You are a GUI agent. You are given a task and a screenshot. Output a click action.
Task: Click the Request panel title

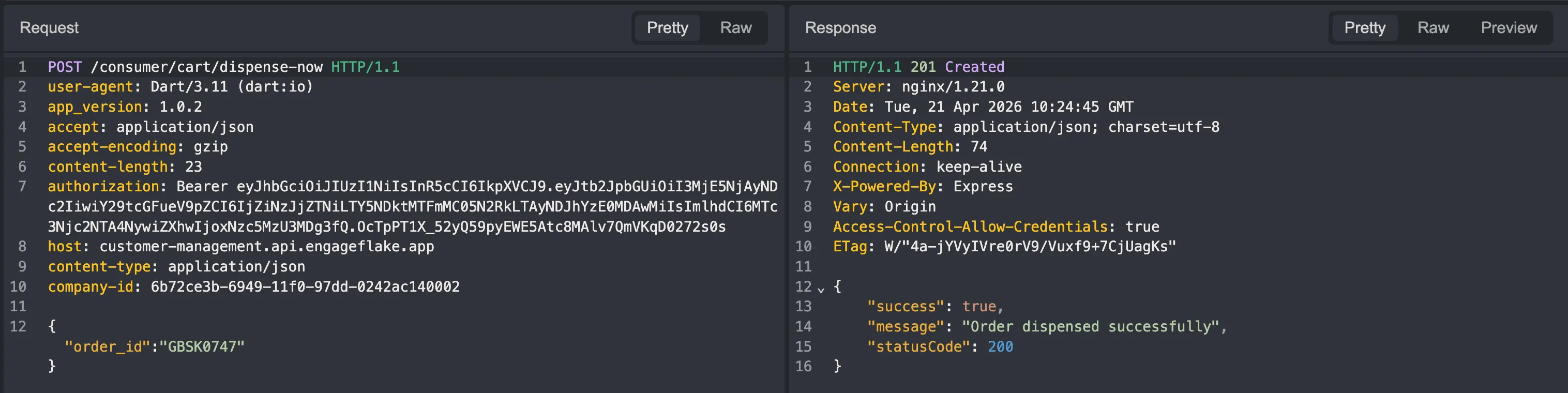tap(49, 28)
